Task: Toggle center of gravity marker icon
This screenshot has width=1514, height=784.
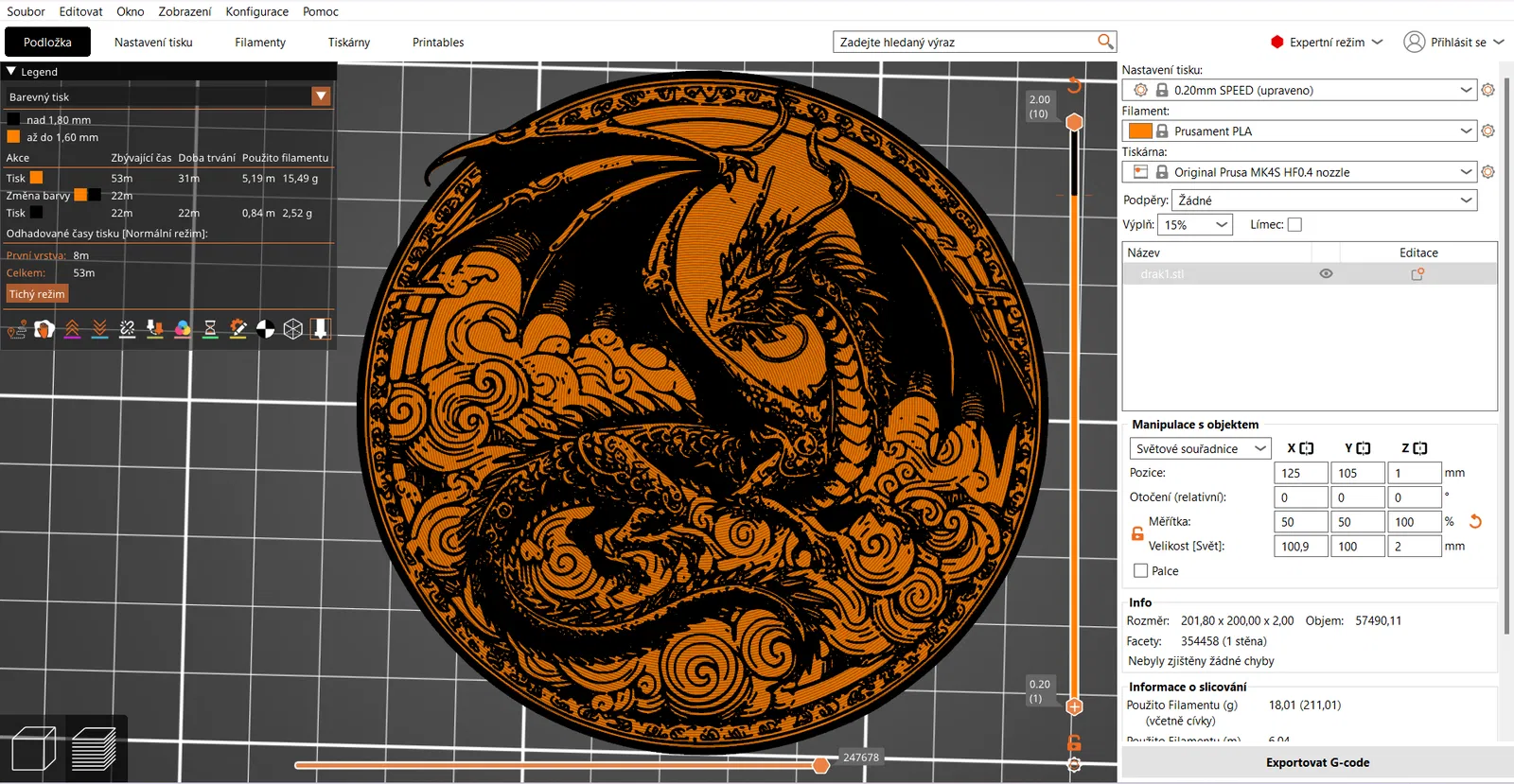Action: point(266,329)
